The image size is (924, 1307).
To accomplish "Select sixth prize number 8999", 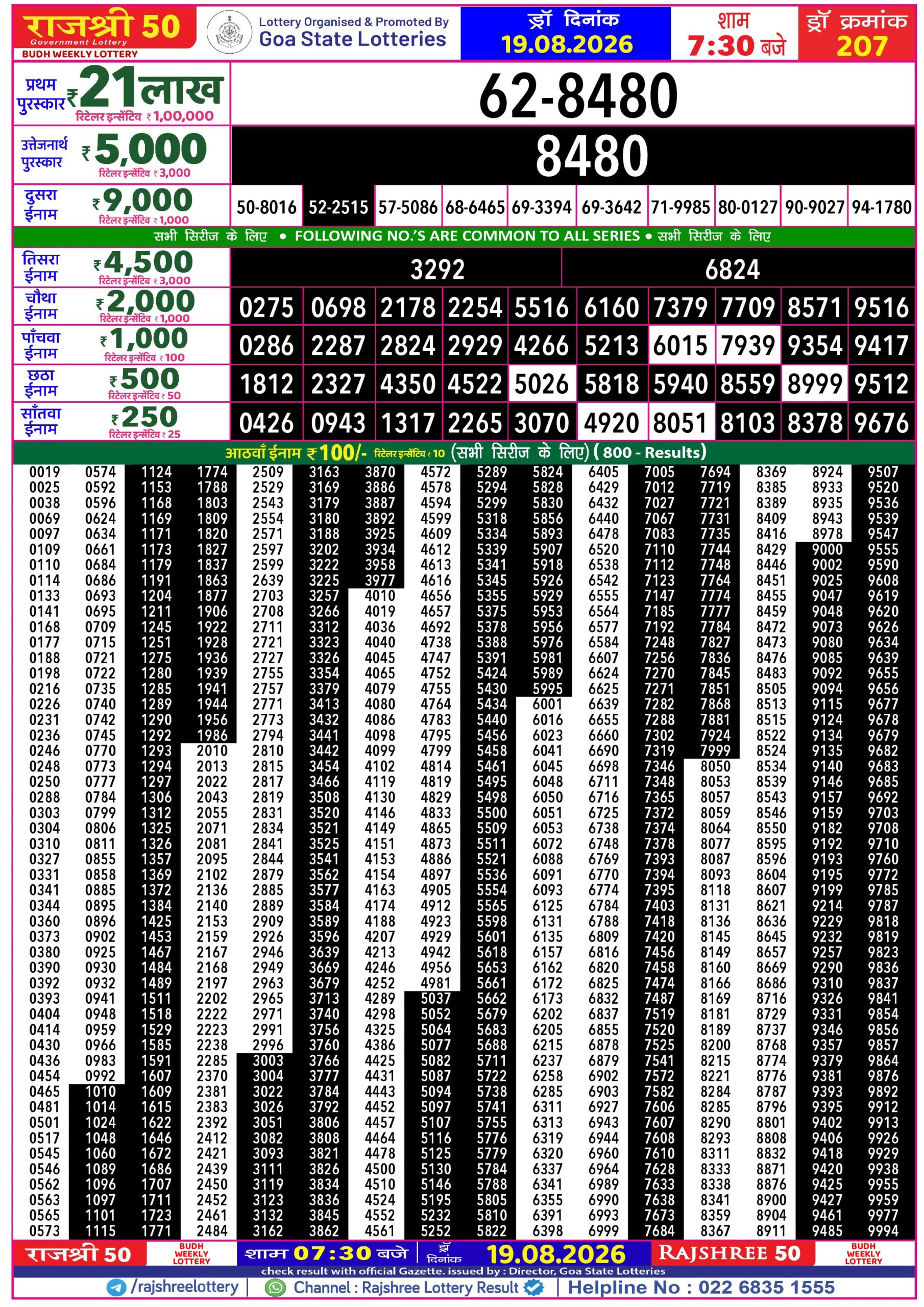I will tap(815, 384).
